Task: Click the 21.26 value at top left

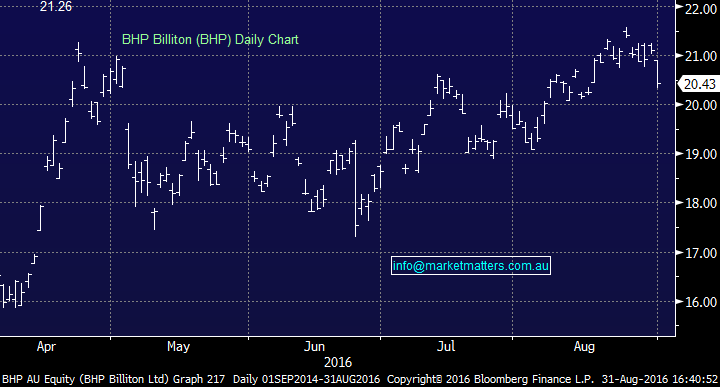Action: pos(56,6)
